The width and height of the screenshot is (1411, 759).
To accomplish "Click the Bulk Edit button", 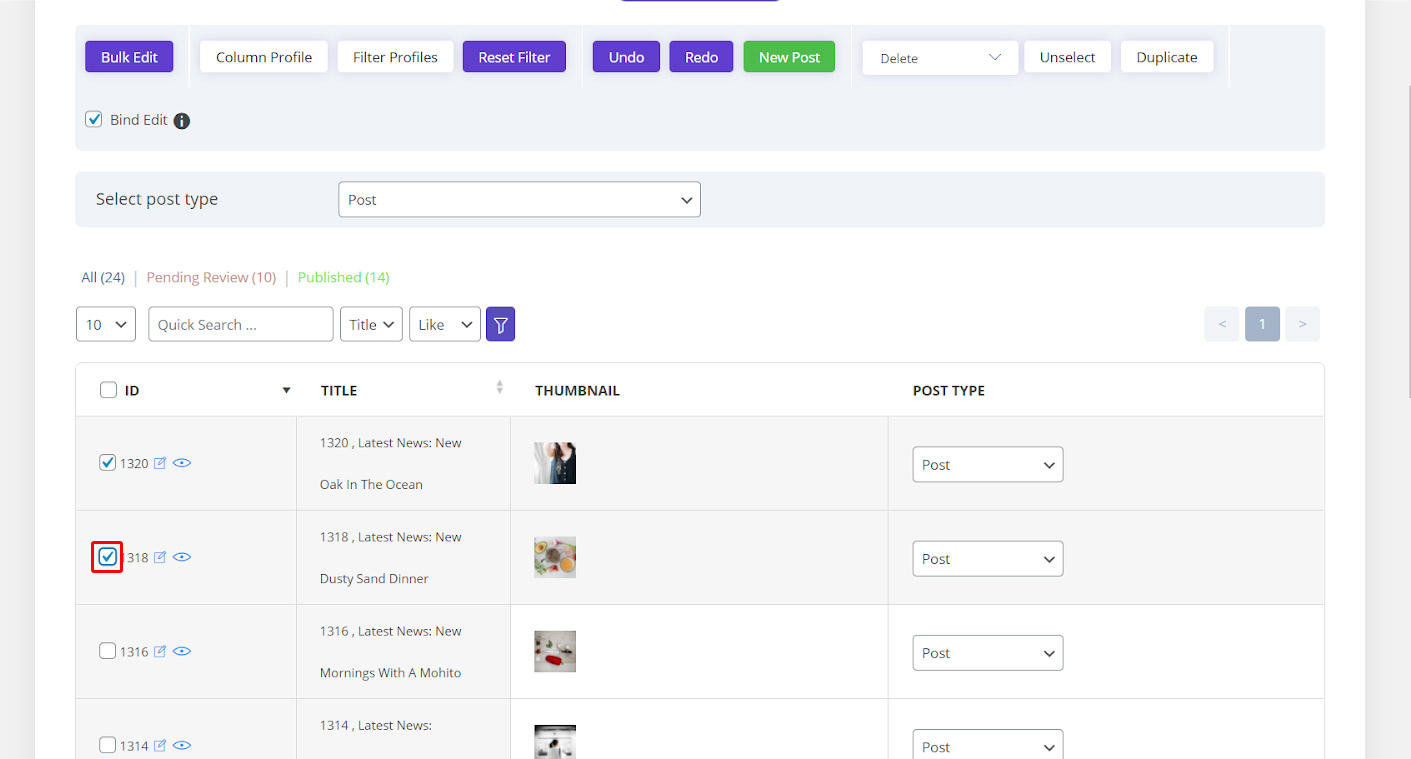I will coord(129,57).
